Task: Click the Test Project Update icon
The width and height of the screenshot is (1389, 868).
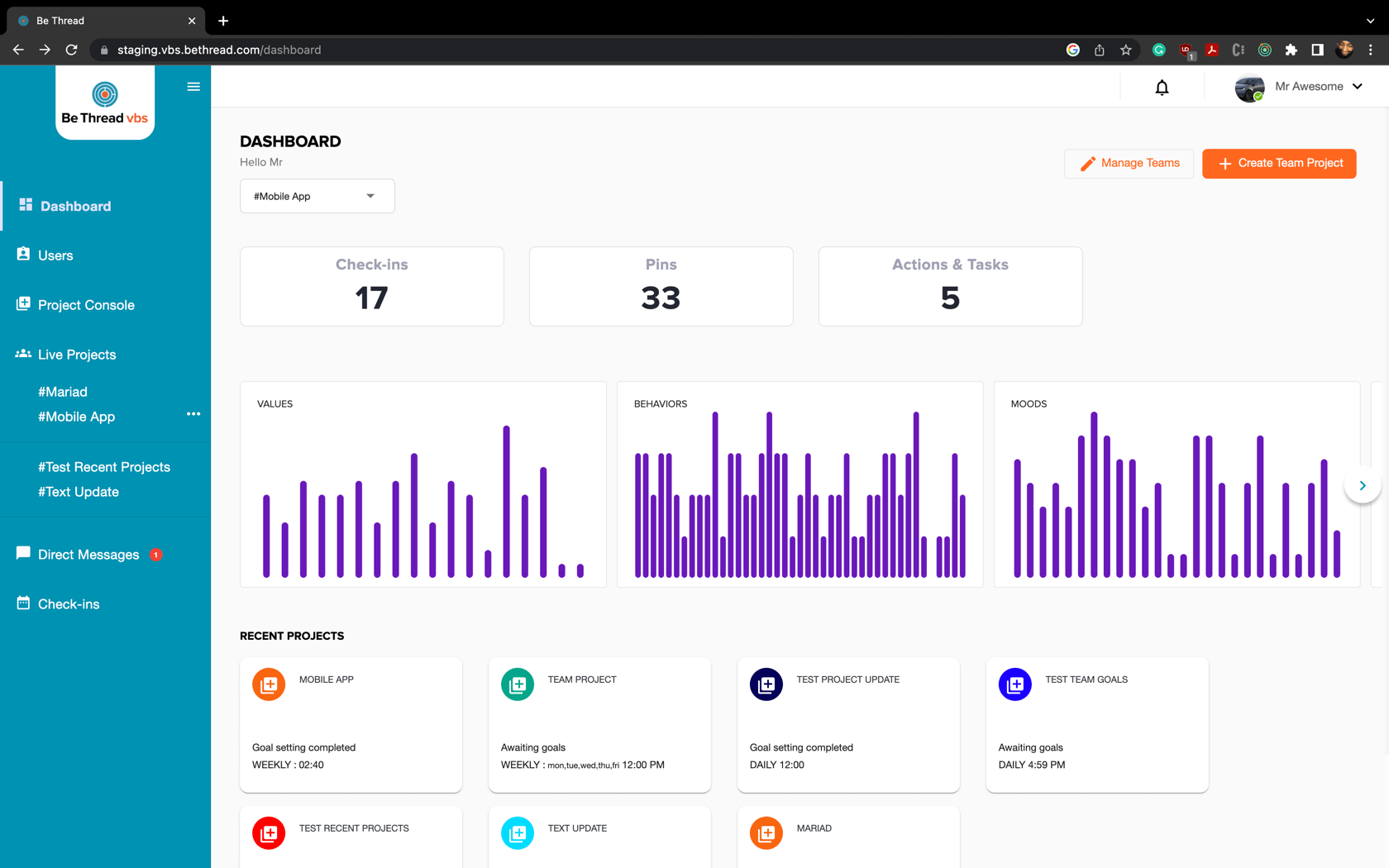Action: coord(766,684)
